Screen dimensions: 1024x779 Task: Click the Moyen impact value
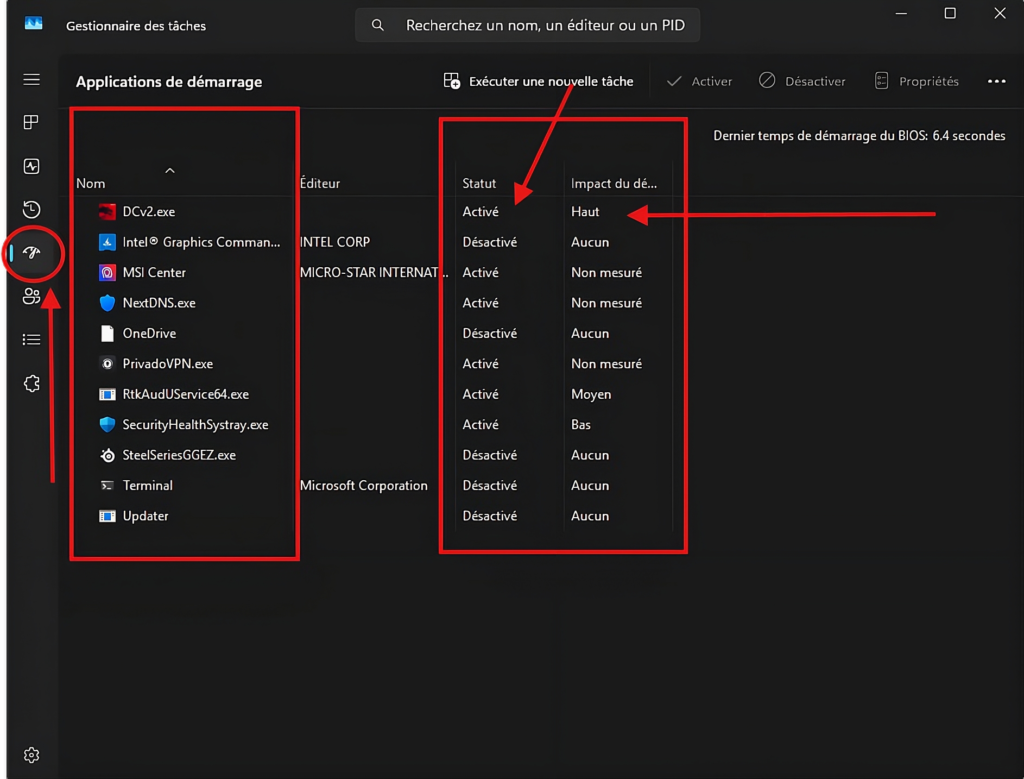point(591,394)
